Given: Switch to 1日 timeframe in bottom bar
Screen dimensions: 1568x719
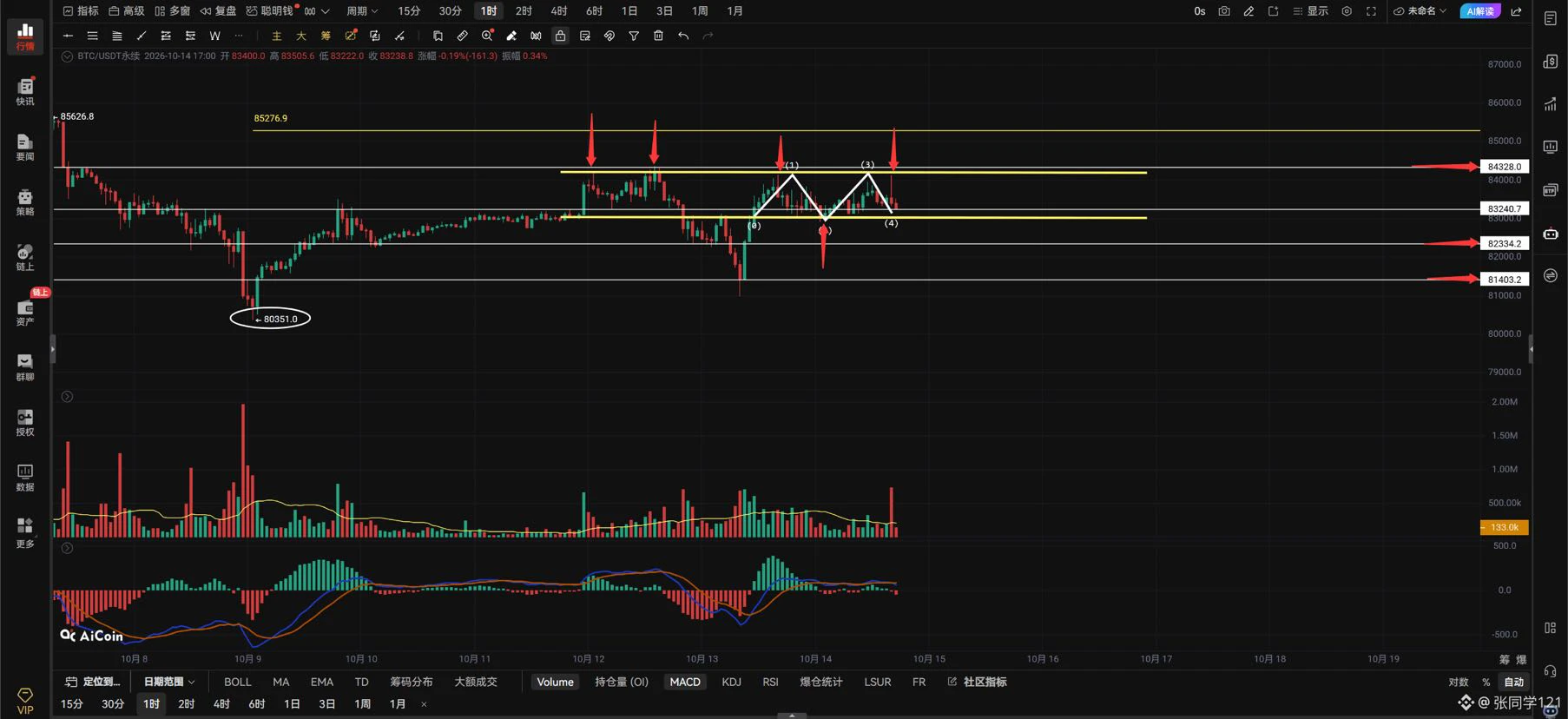Looking at the screenshot, I should (292, 704).
